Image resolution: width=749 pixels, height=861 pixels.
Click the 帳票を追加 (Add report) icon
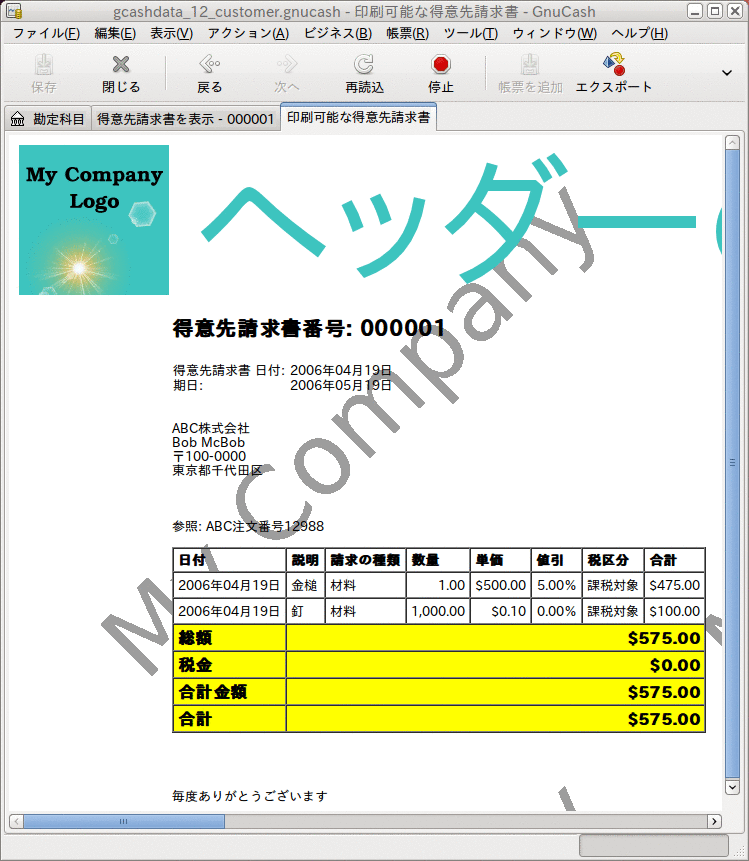(530, 66)
